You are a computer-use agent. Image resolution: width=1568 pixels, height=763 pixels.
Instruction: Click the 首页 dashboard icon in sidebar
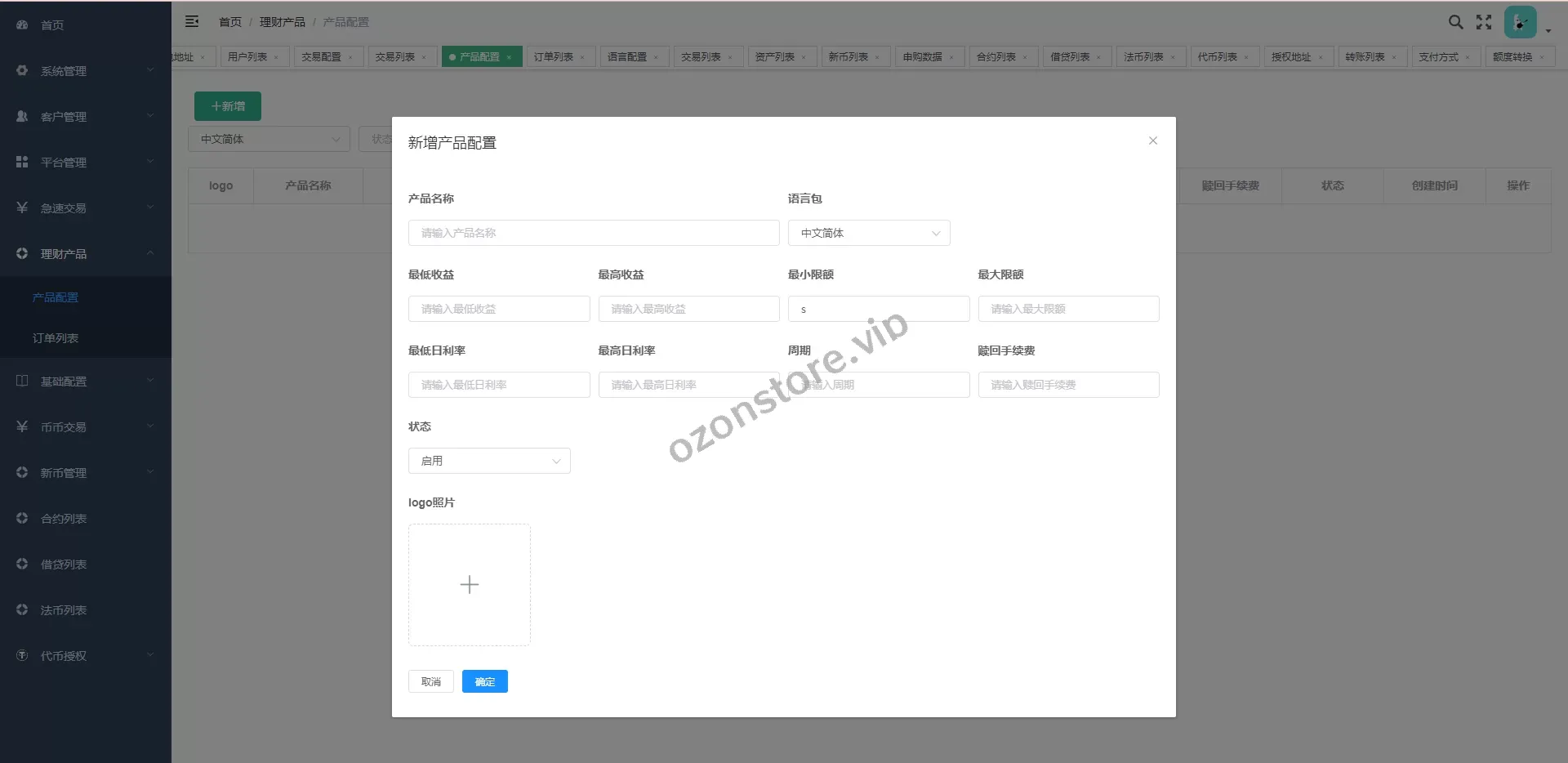[22, 25]
